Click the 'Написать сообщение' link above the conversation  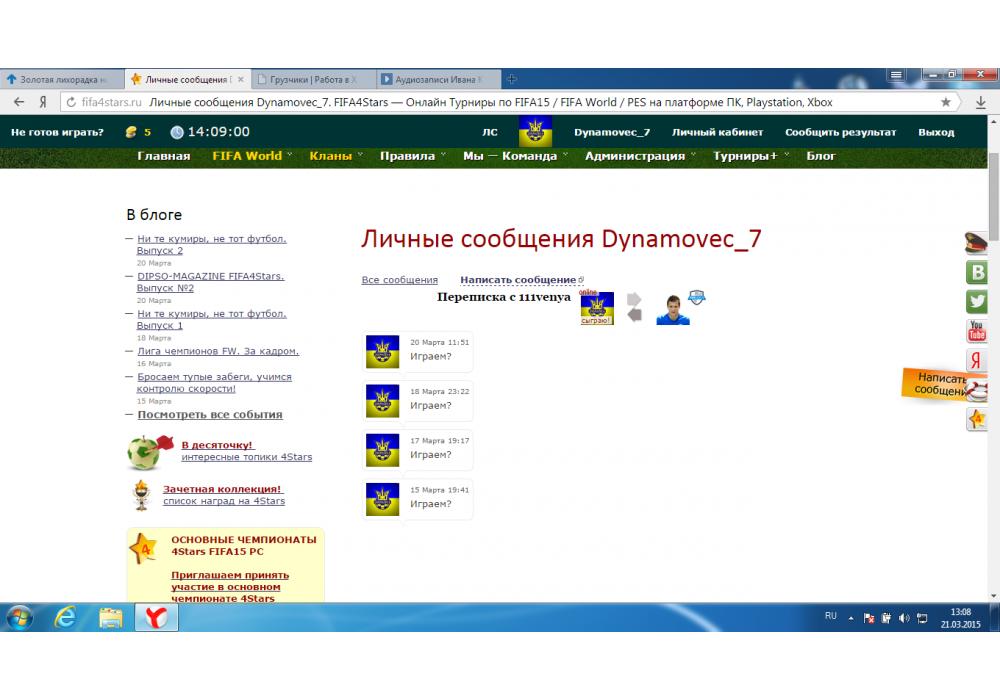(x=518, y=280)
